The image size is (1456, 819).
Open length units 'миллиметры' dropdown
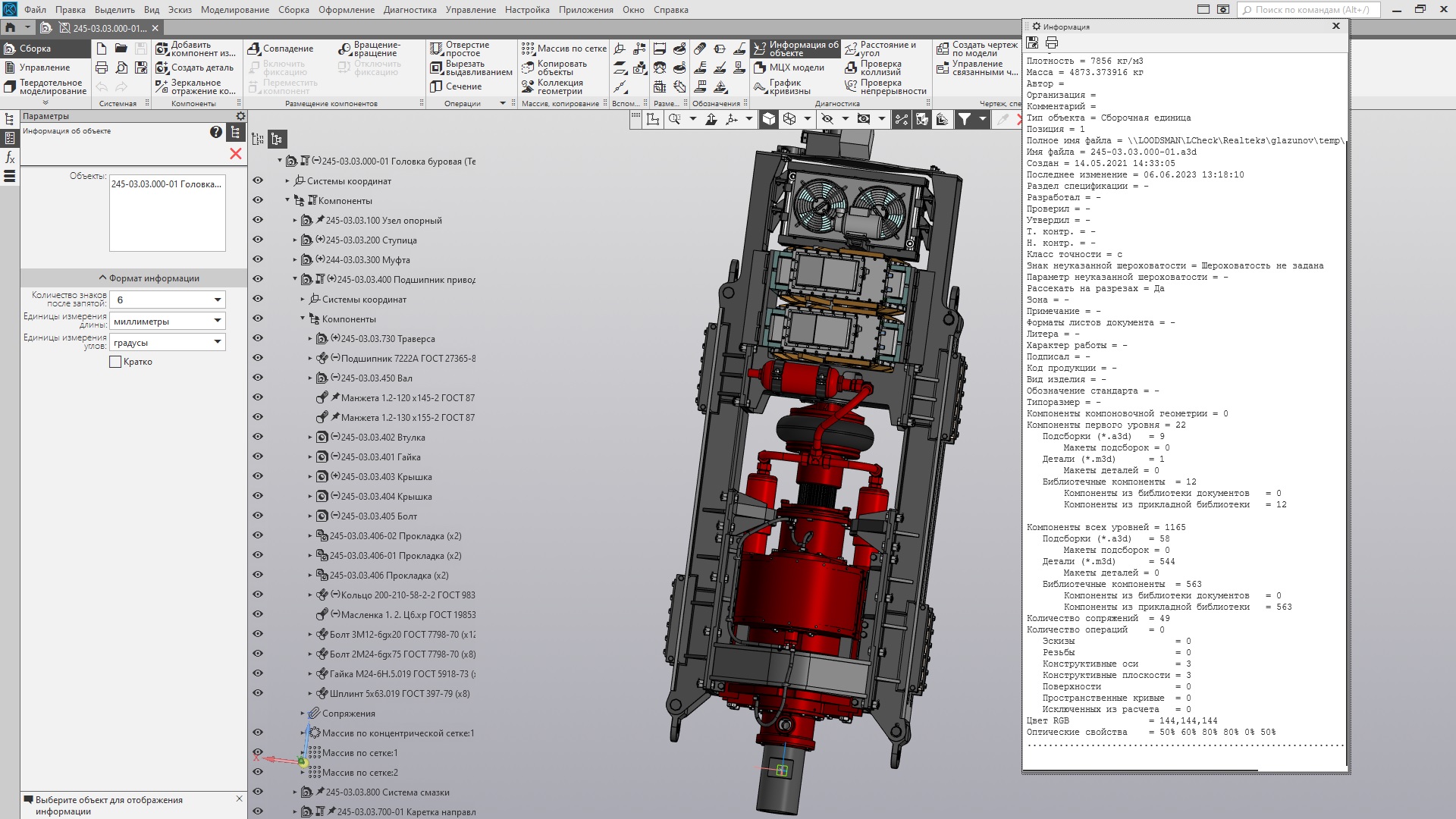click(218, 322)
